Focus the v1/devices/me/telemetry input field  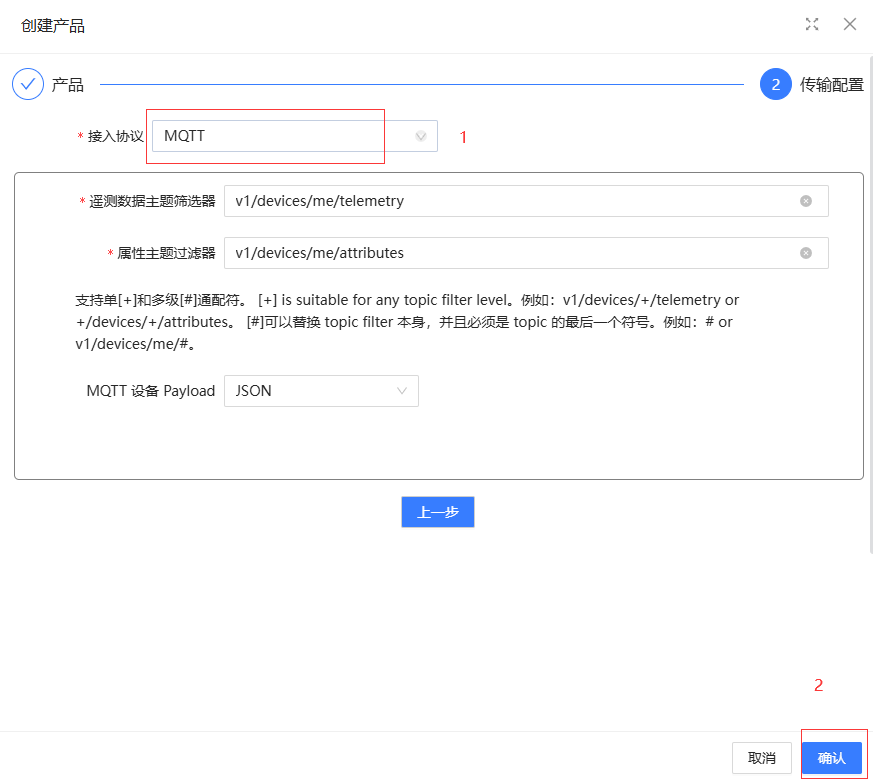510,201
